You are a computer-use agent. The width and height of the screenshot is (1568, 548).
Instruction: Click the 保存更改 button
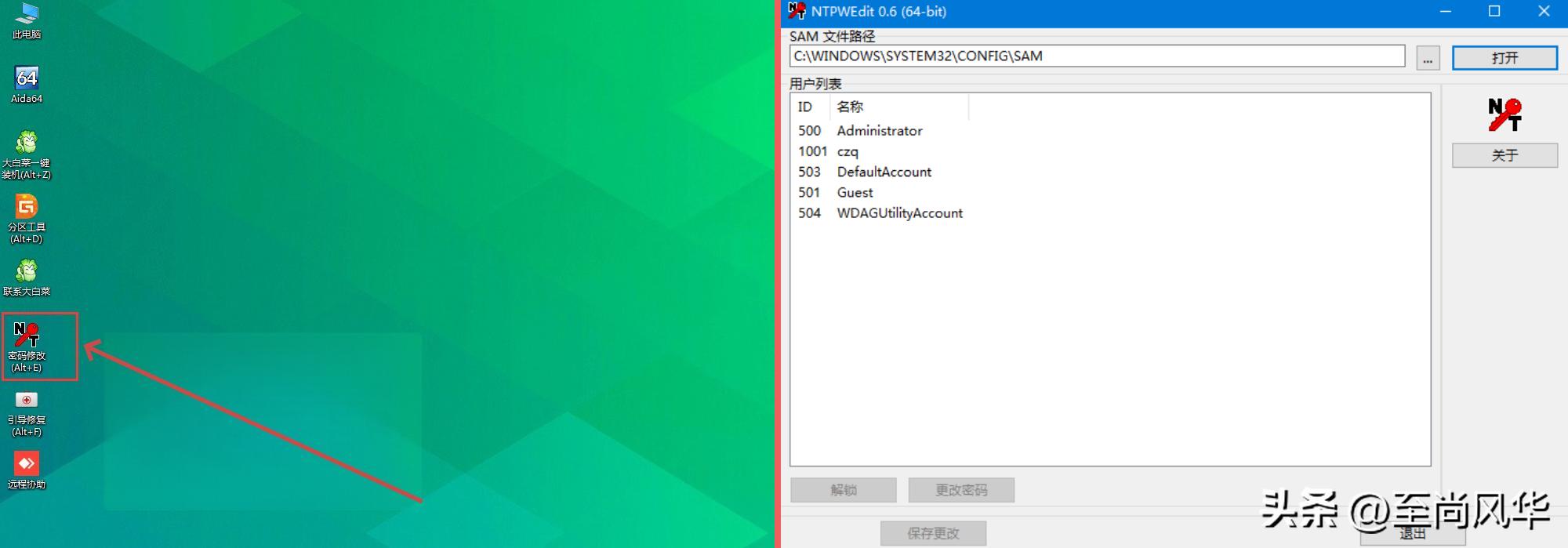pyautogui.click(x=933, y=533)
